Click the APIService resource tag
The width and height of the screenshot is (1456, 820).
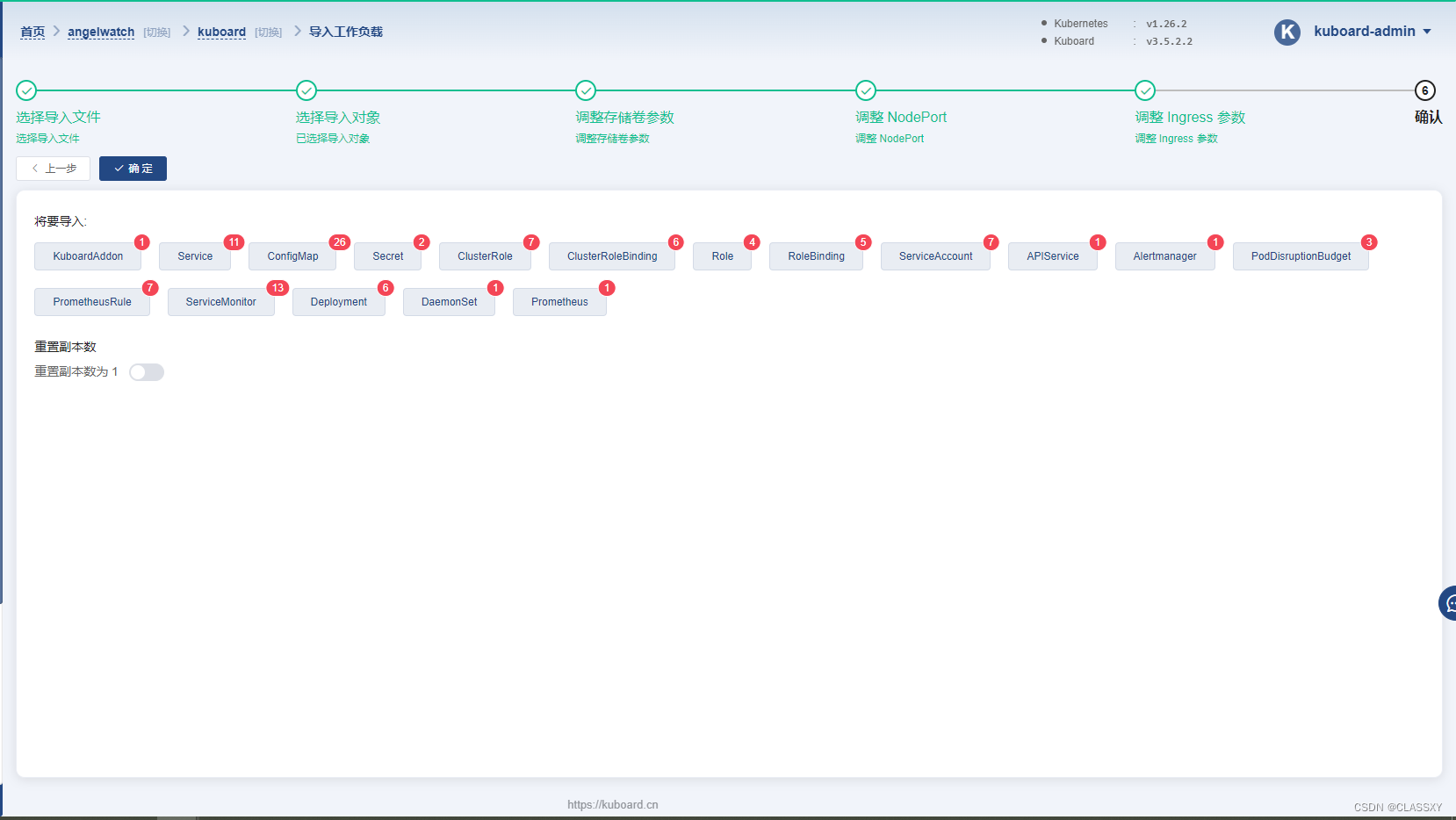1052,256
